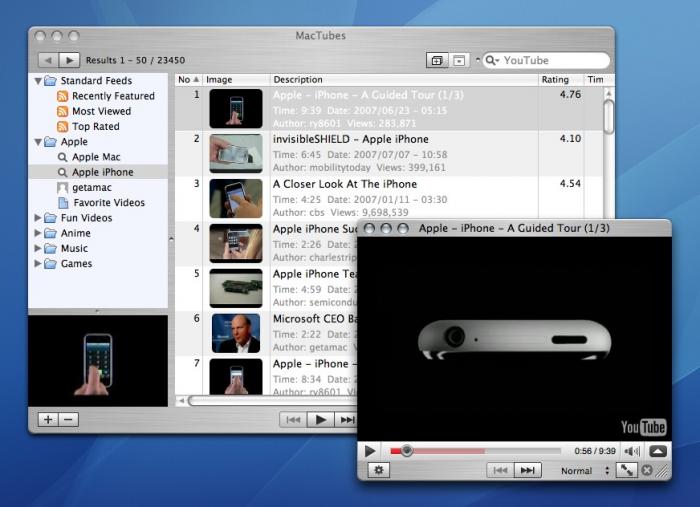Open the Favorite Videos playlist
Image resolution: width=700 pixels, height=507 pixels.
(x=109, y=203)
